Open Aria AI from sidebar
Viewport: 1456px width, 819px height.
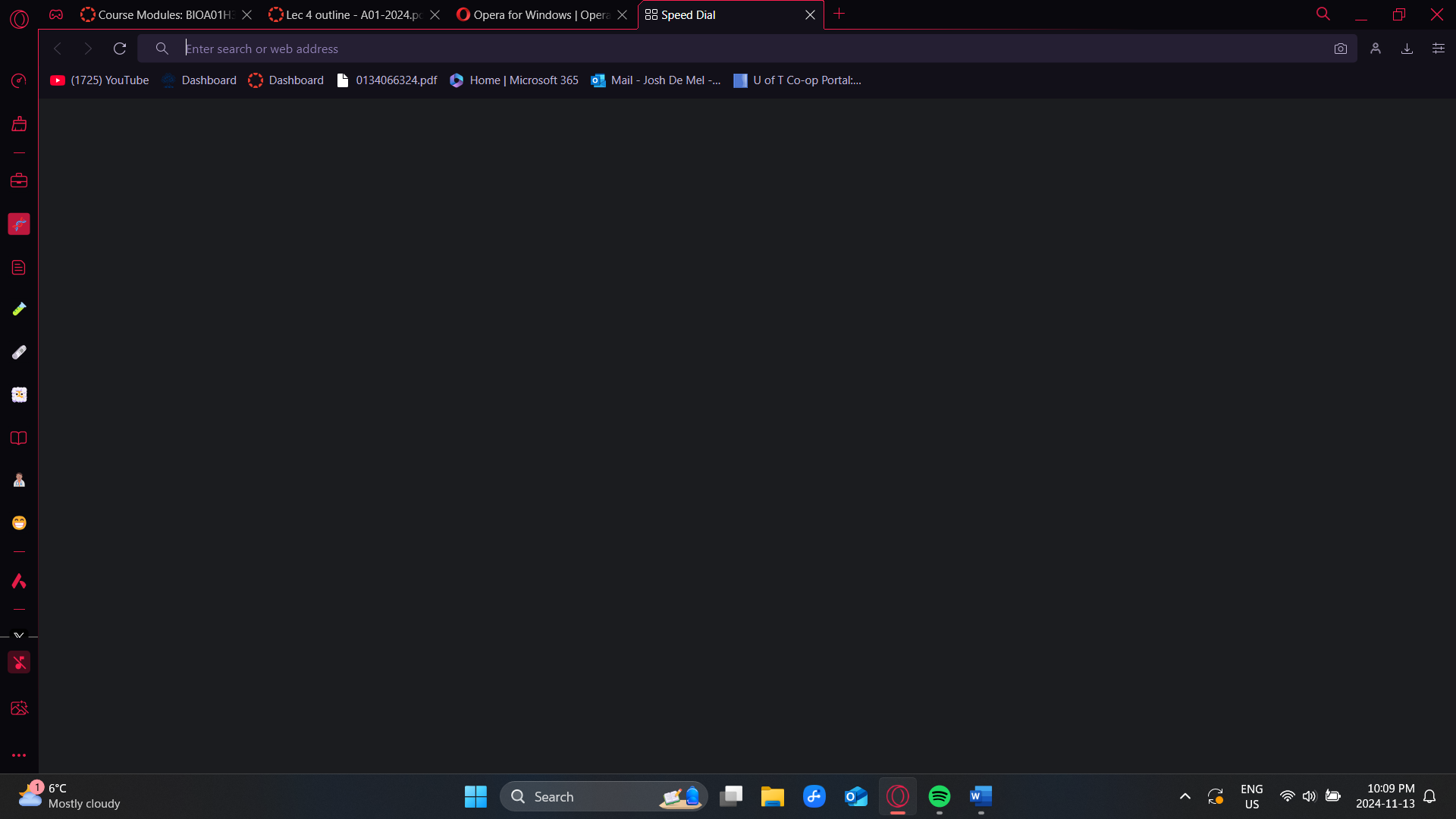click(19, 581)
